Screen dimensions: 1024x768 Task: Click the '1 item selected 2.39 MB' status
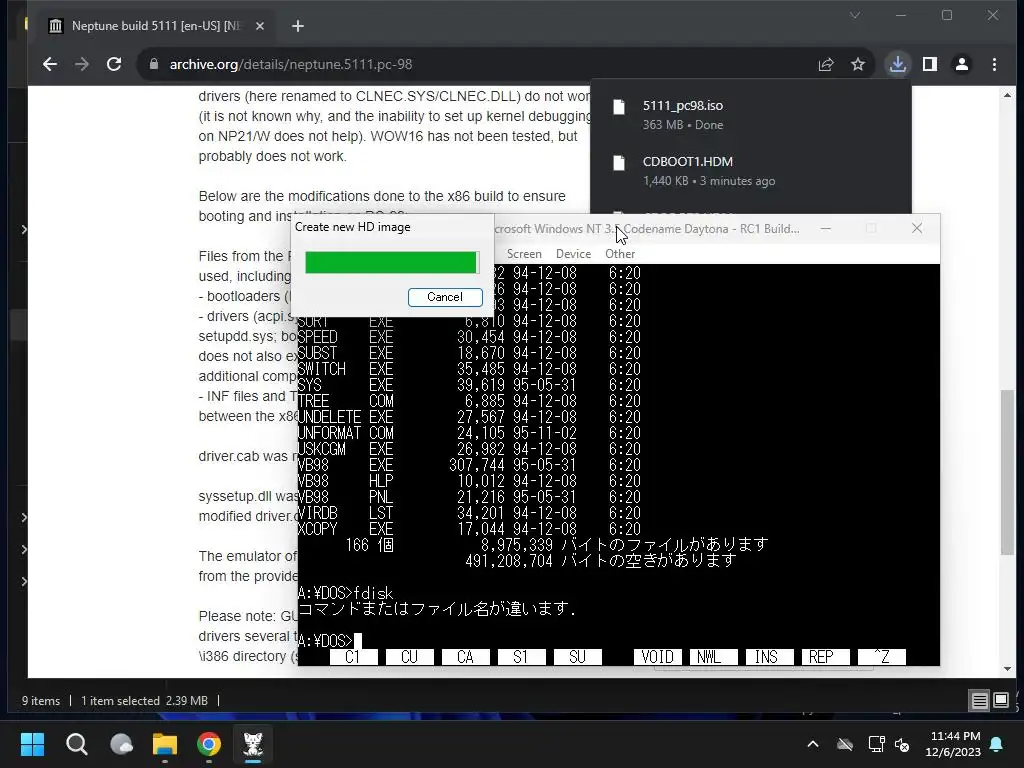[144, 701]
